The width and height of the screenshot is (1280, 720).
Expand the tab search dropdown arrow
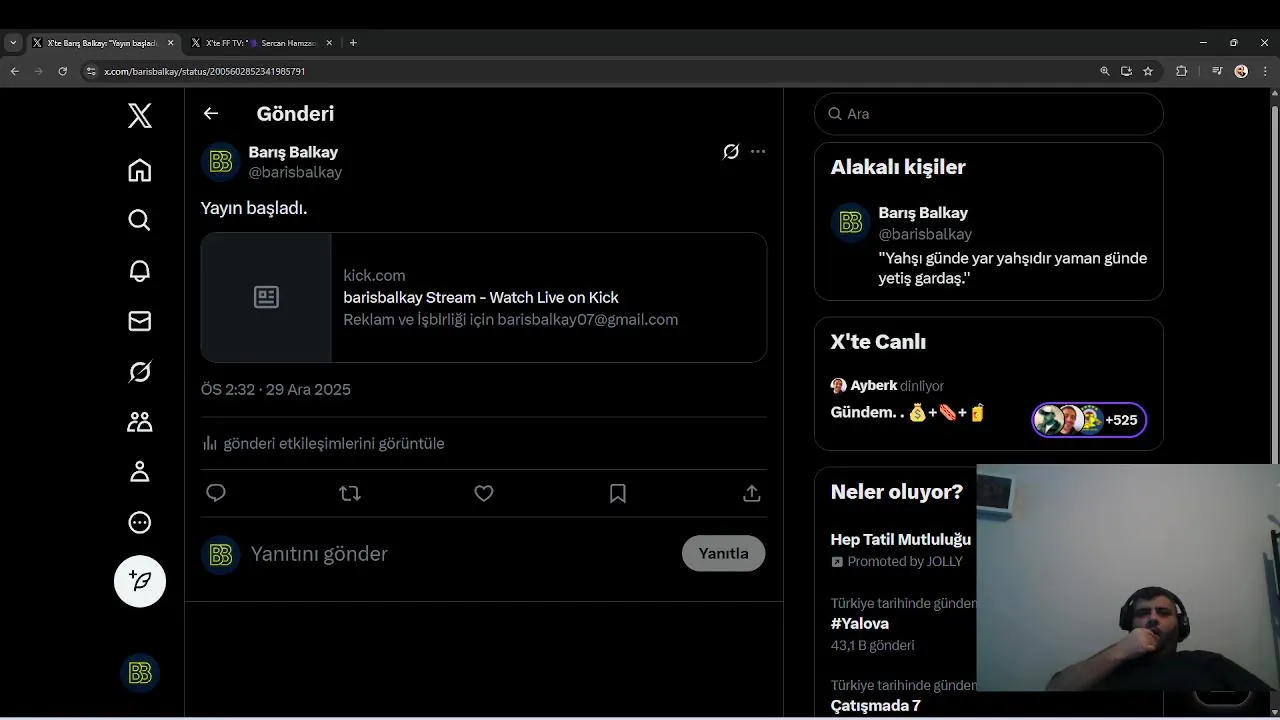pos(13,43)
